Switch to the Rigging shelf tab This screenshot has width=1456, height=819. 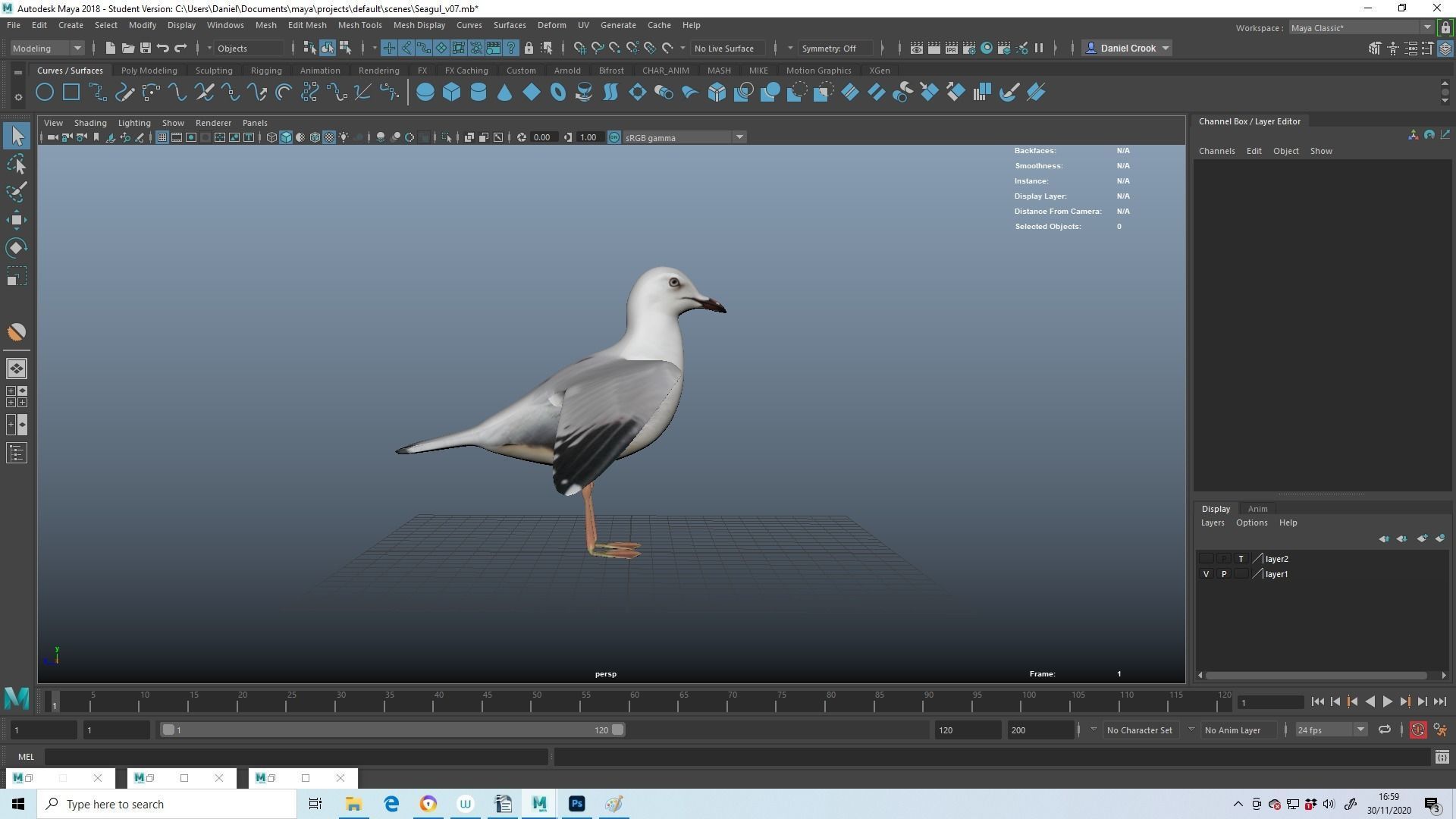266,71
